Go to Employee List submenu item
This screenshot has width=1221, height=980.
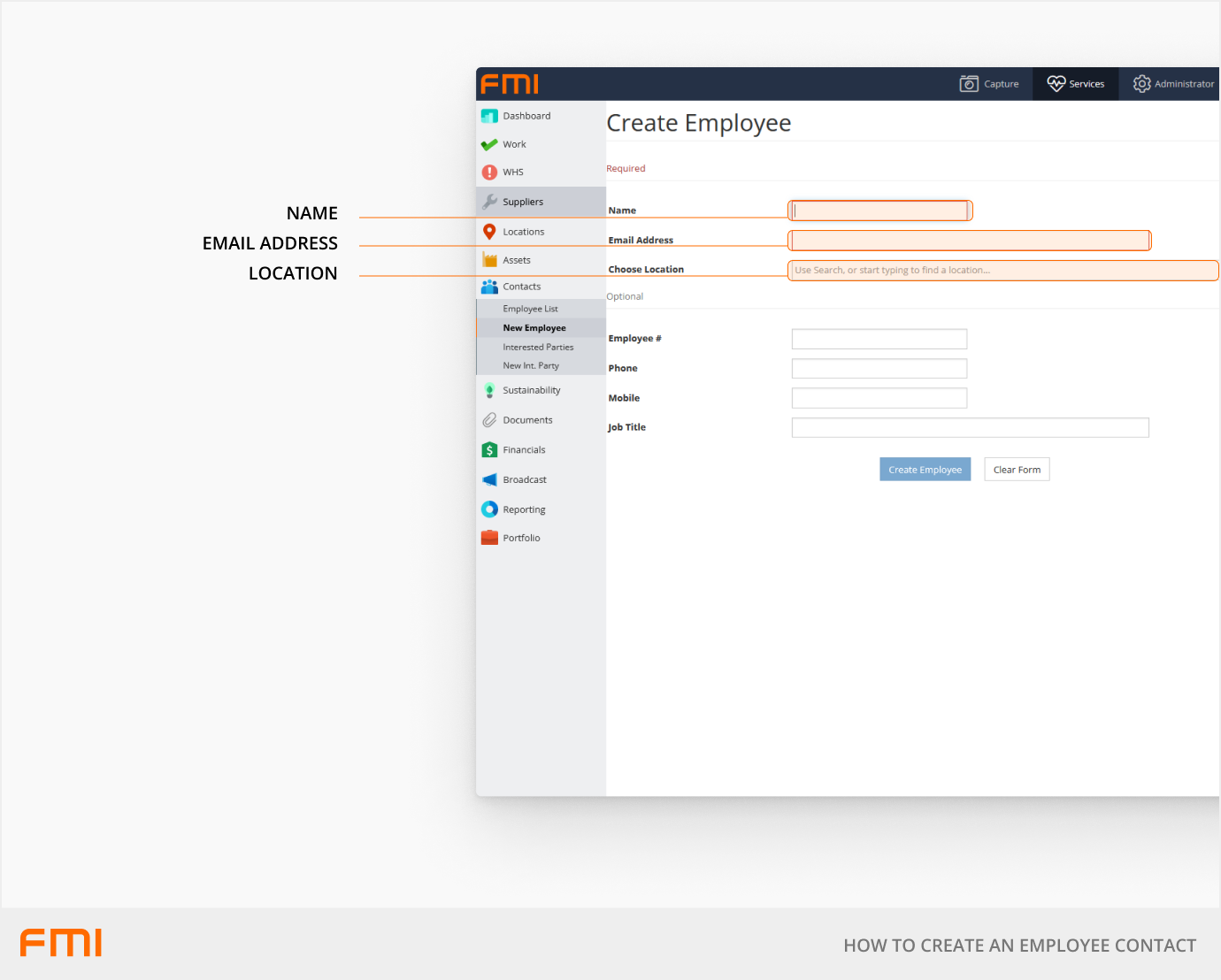coord(530,309)
